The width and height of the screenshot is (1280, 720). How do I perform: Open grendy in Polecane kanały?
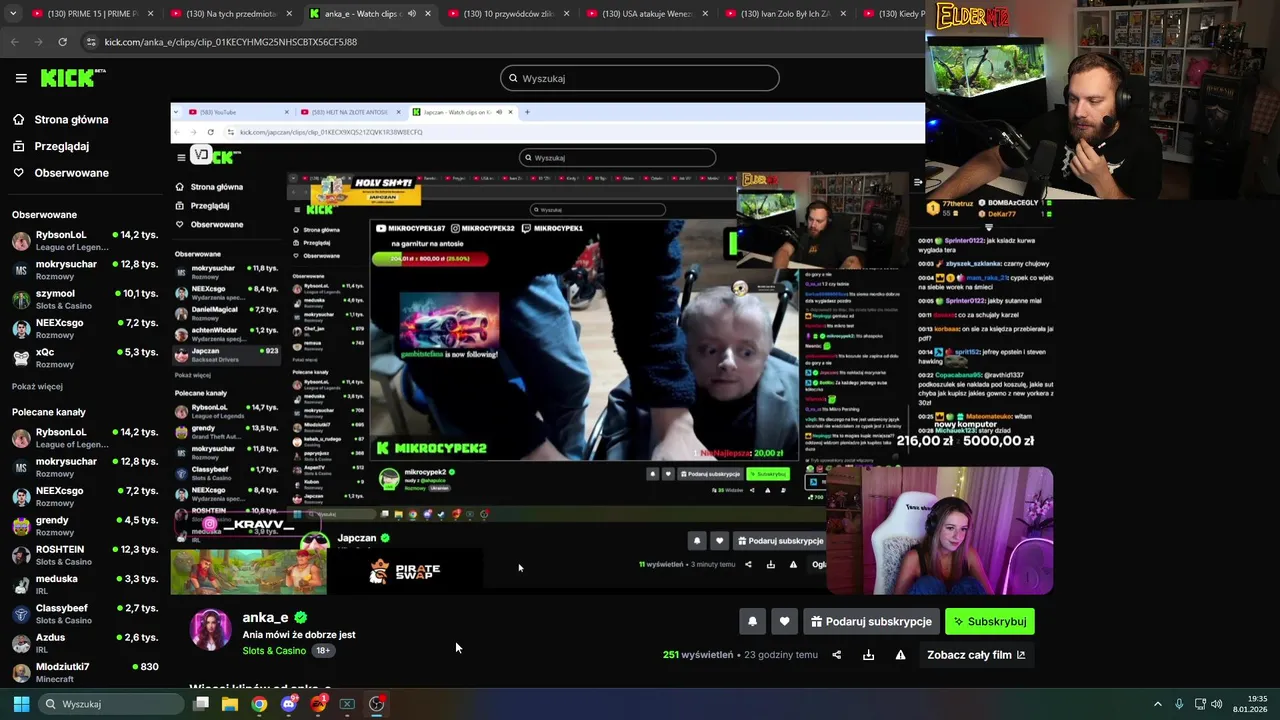(x=85, y=526)
